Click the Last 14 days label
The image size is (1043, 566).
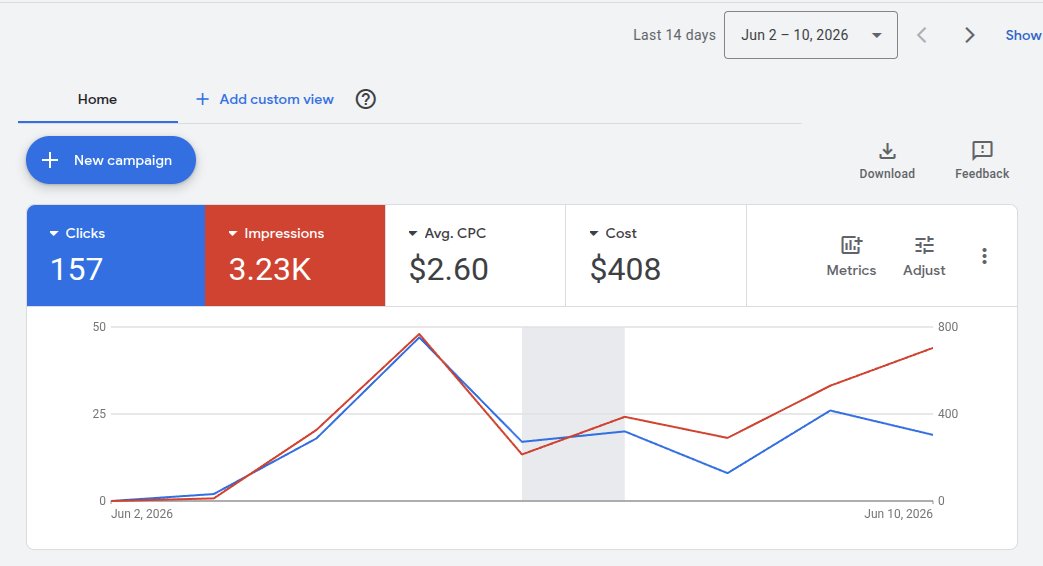(674, 35)
